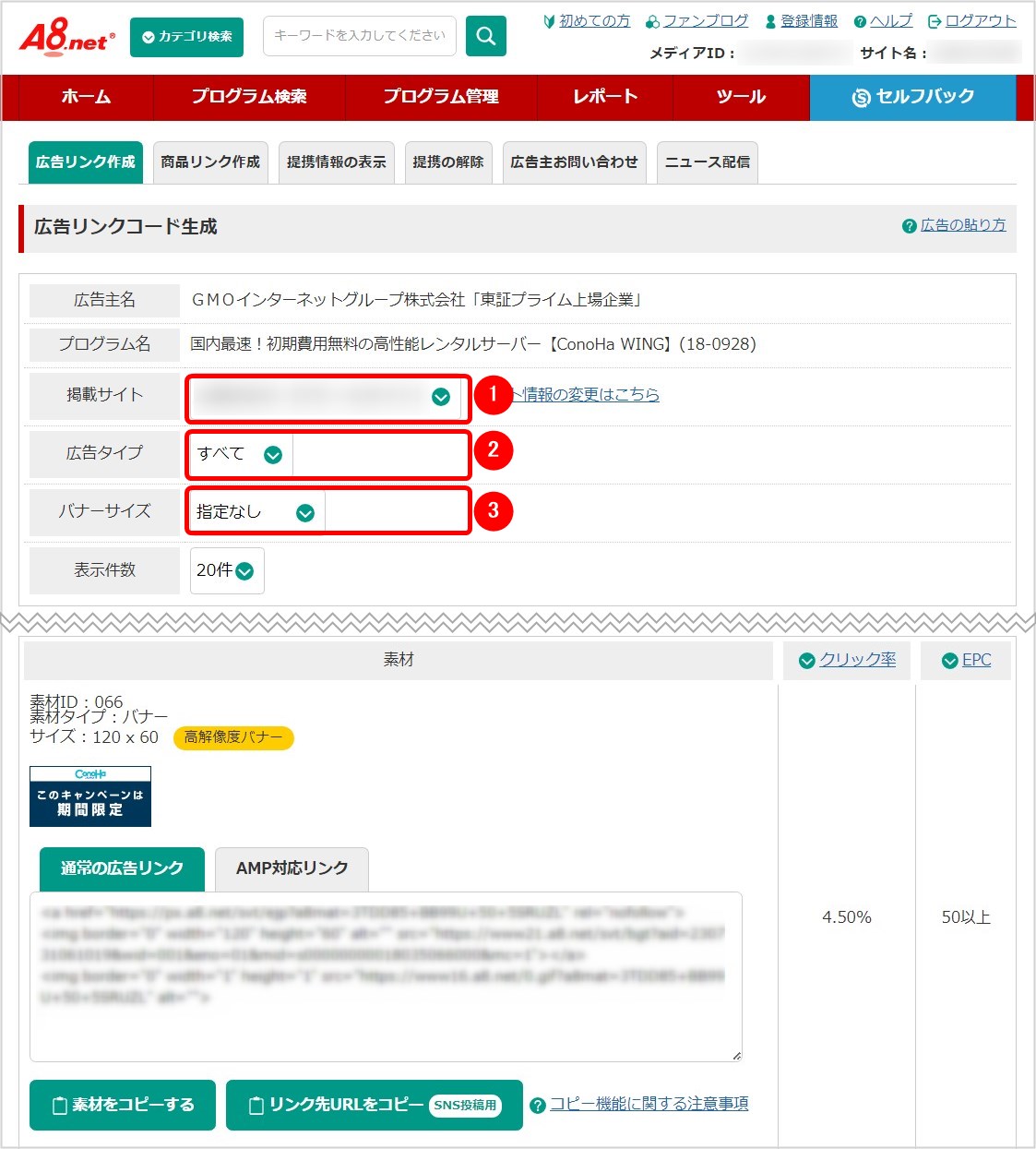Click the question mark icon beside 広告の貼り方
Viewport: 1036px width, 1149px height.
908,225
